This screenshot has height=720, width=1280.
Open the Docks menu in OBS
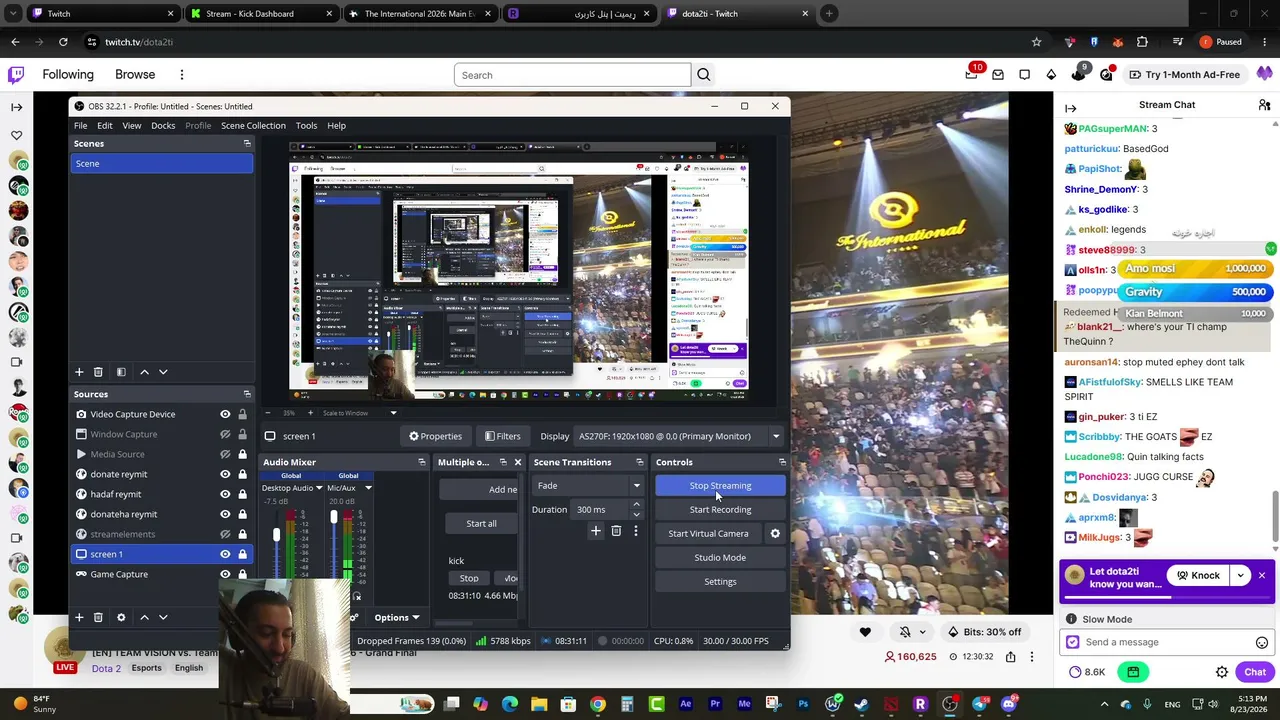click(163, 126)
